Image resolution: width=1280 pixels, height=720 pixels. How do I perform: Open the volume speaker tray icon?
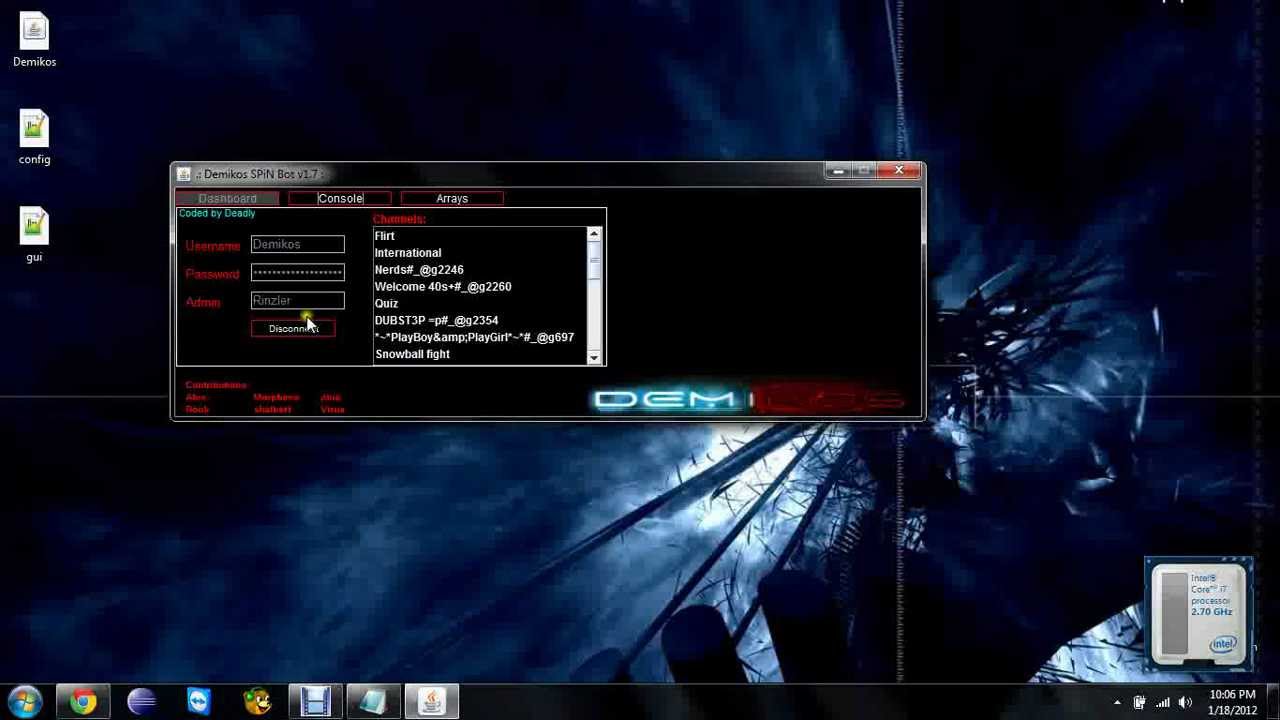(1185, 703)
